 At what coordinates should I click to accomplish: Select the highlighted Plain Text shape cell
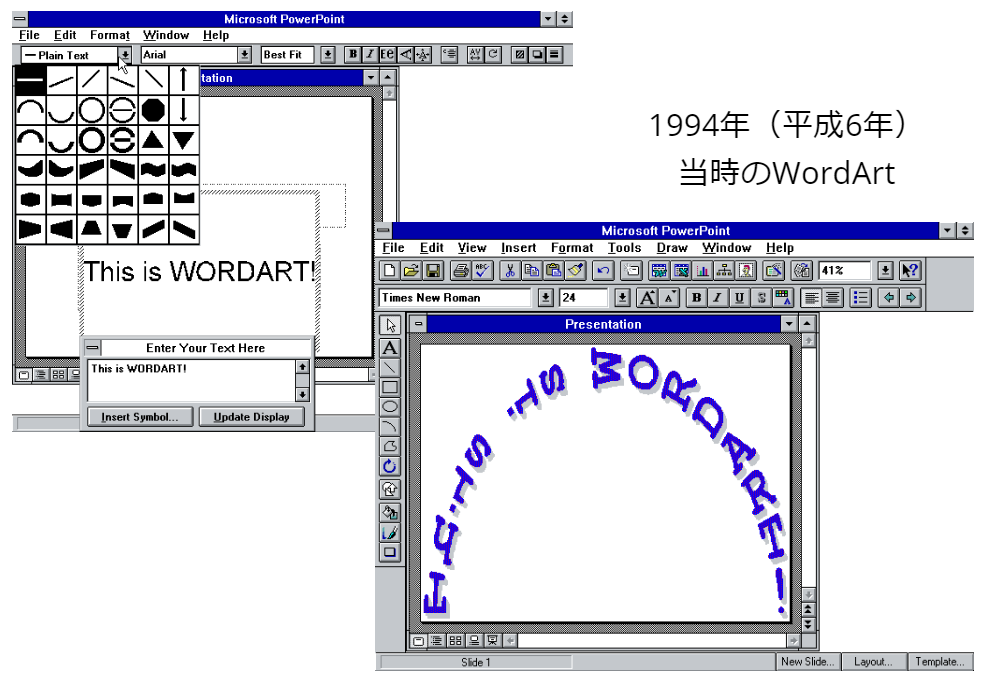[30, 79]
